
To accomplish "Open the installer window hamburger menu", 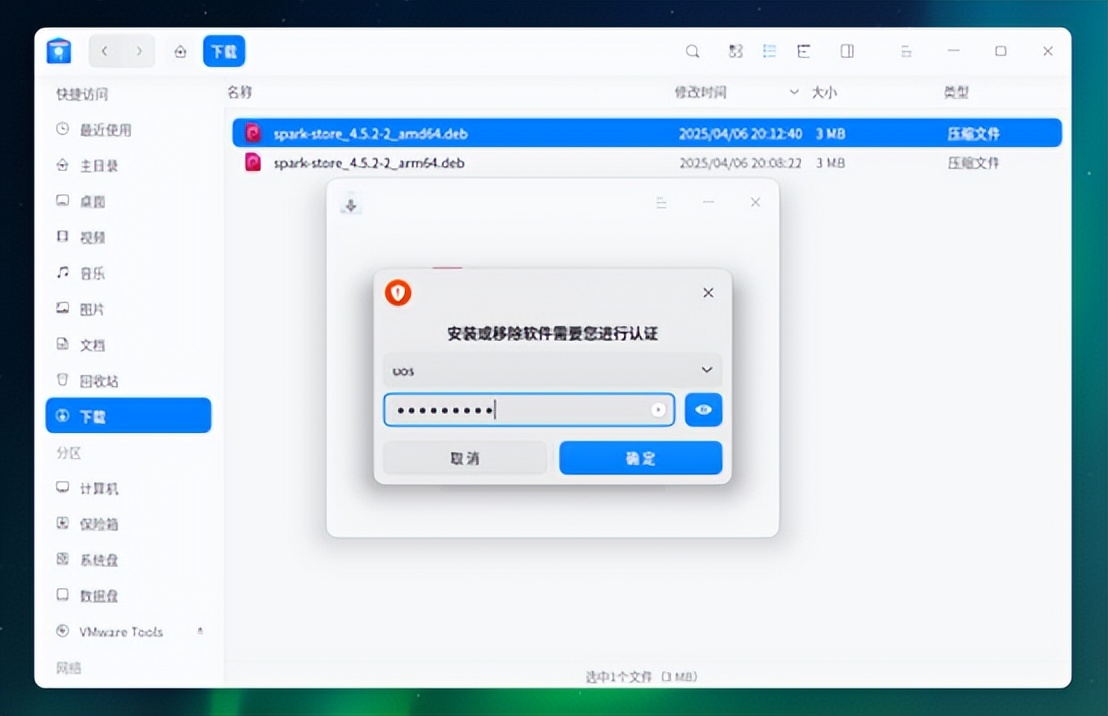I will point(661,202).
